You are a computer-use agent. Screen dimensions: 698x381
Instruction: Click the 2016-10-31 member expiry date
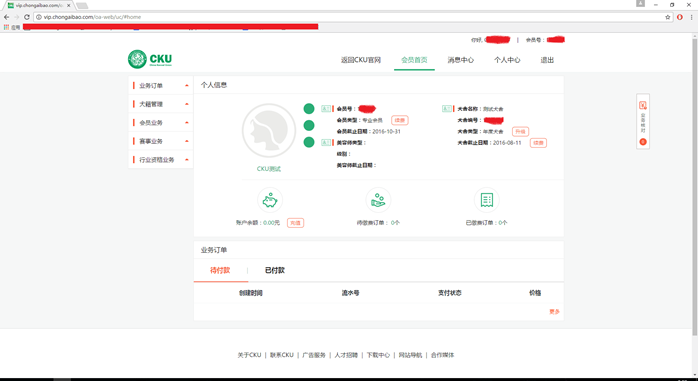[386, 132]
